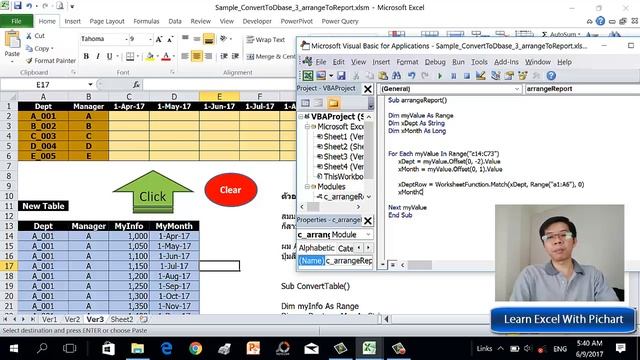Close the Project - VBAProject pane
The width and height of the screenshot is (640, 360).
(368, 89)
